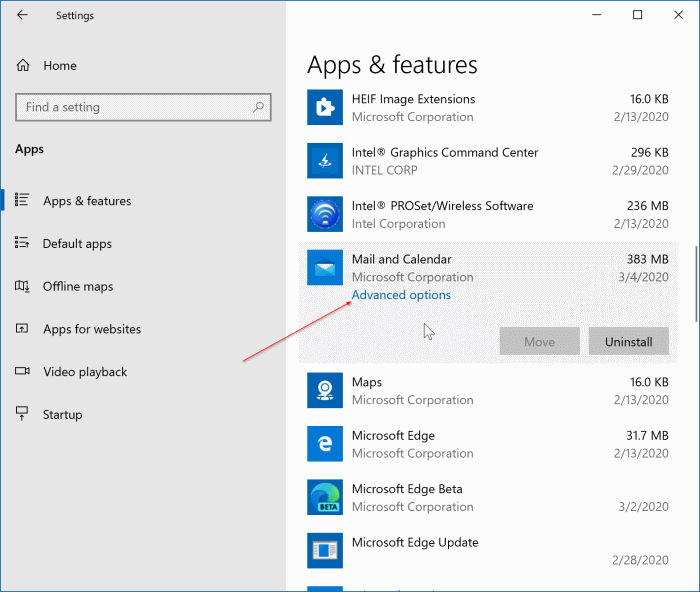Viewport: 700px width, 592px height.
Task: Close the Settings window
Action: point(679,15)
